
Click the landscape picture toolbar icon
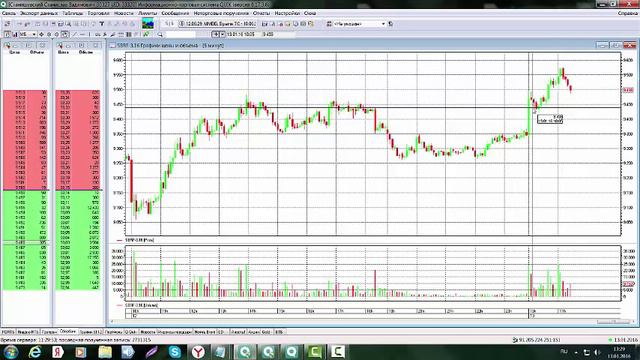pos(148,24)
